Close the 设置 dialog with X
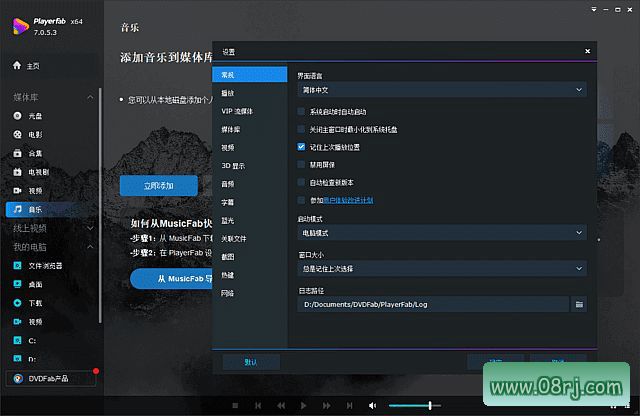This screenshot has width=640, height=416. click(x=587, y=51)
